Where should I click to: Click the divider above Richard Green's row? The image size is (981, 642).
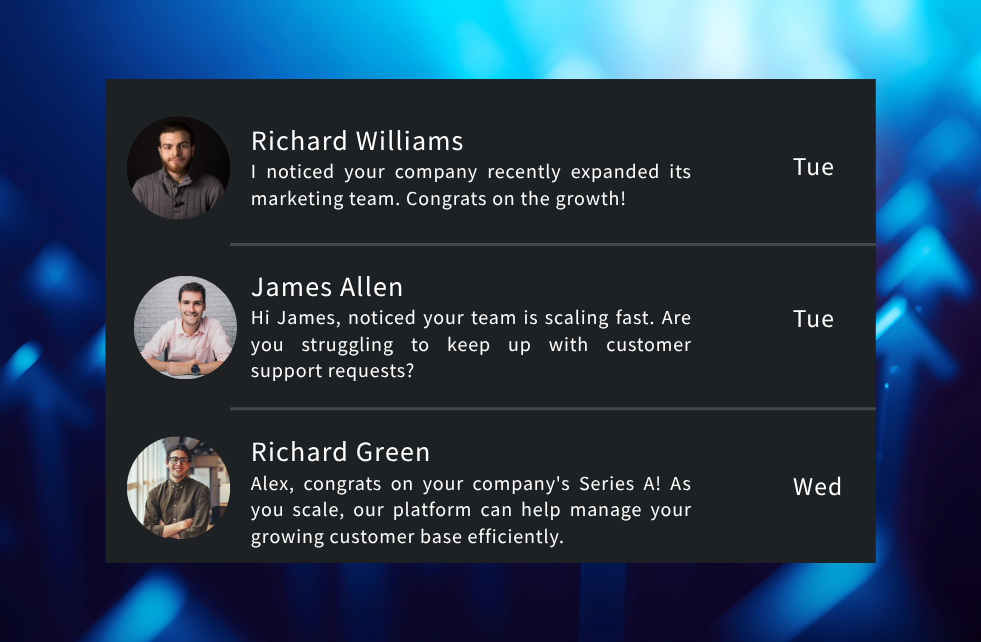(x=552, y=407)
